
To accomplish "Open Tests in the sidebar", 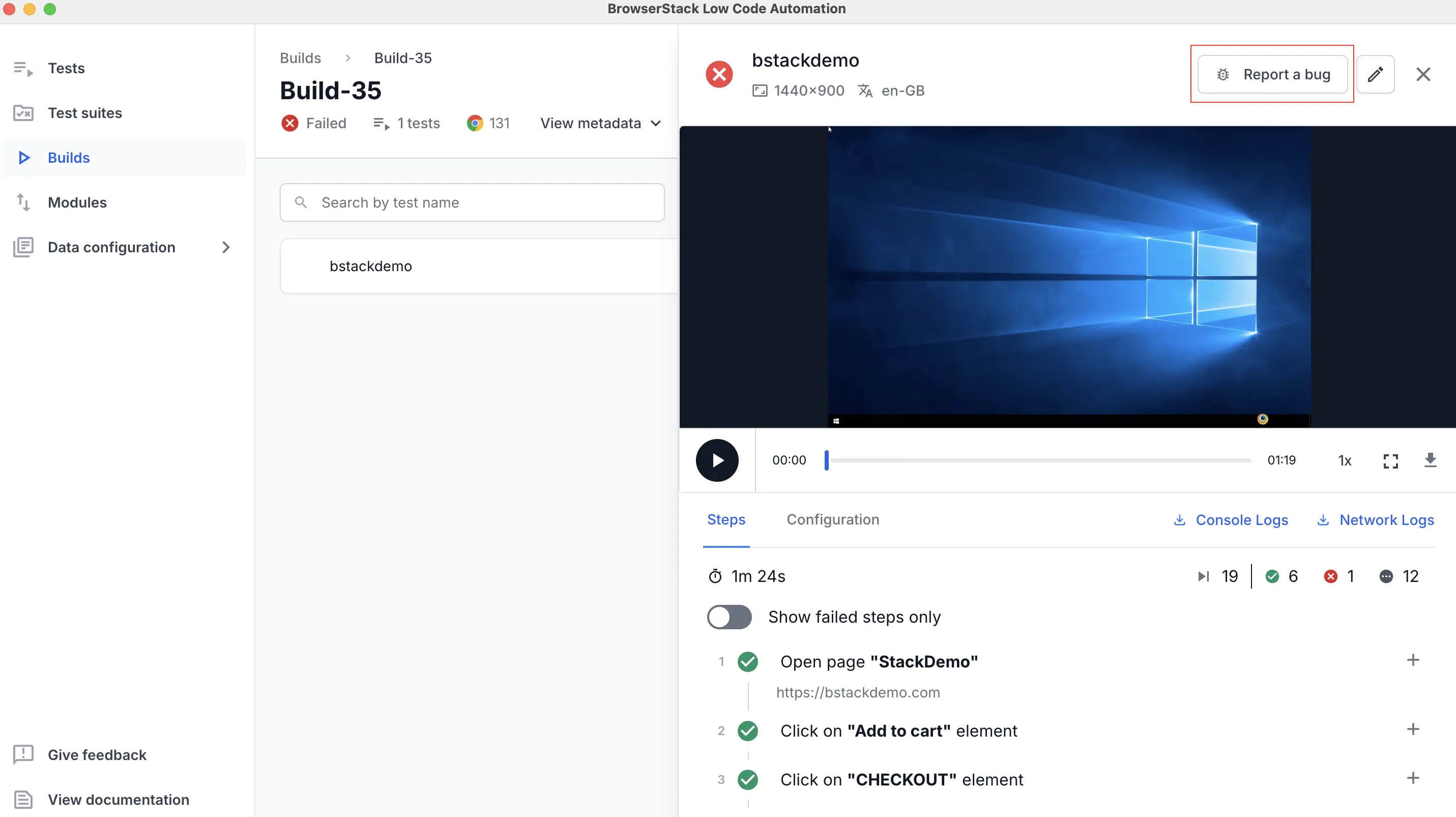I will 66,68.
